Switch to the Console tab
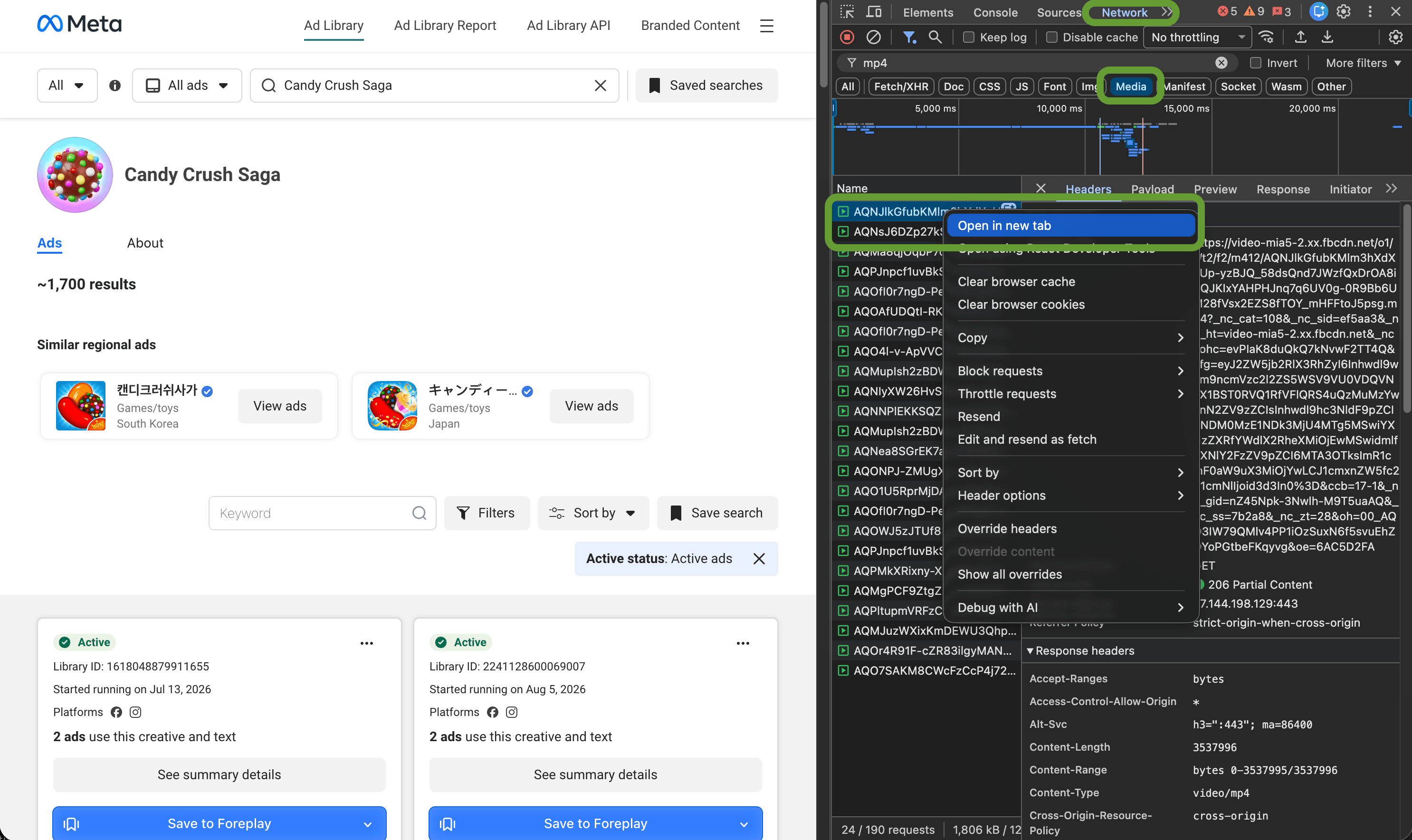This screenshot has width=1412, height=840. 995,12
